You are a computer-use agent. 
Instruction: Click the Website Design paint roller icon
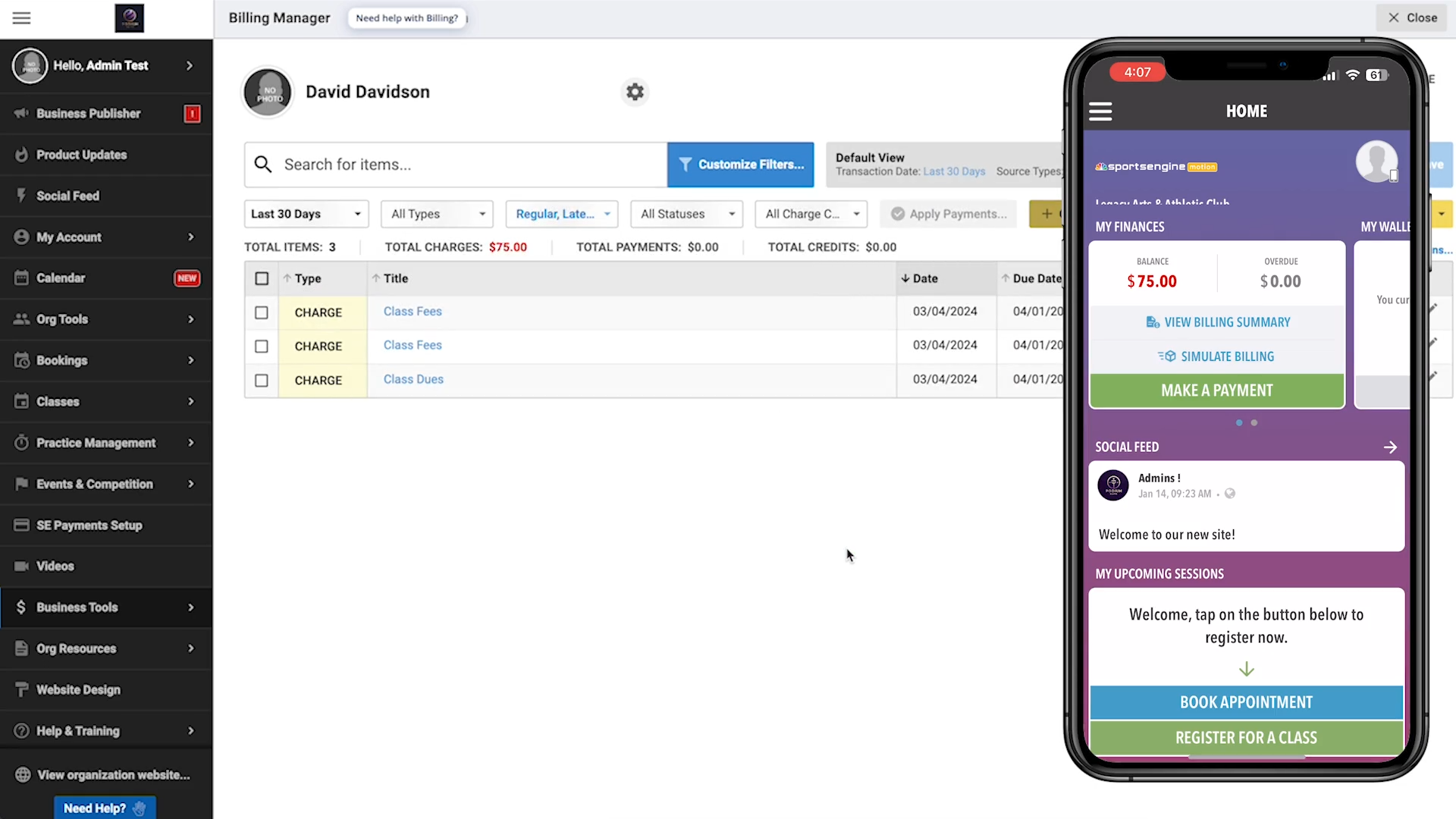(21, 689)
